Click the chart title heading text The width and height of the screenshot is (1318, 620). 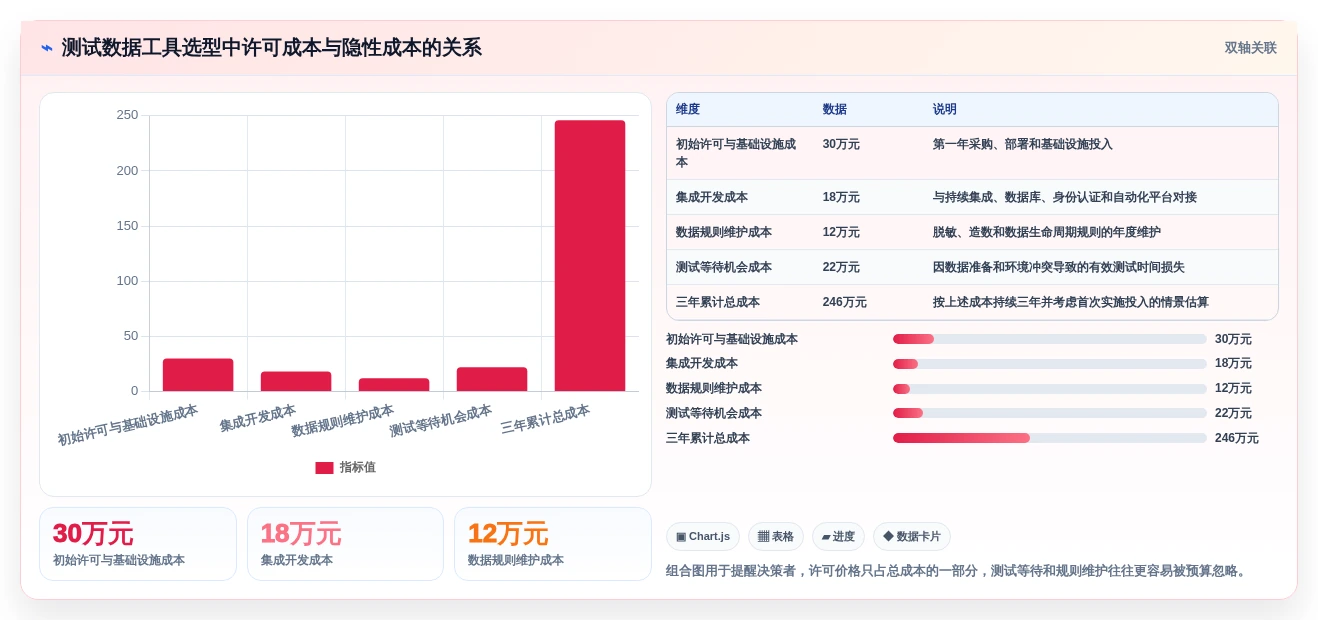(x=272, y=47)
